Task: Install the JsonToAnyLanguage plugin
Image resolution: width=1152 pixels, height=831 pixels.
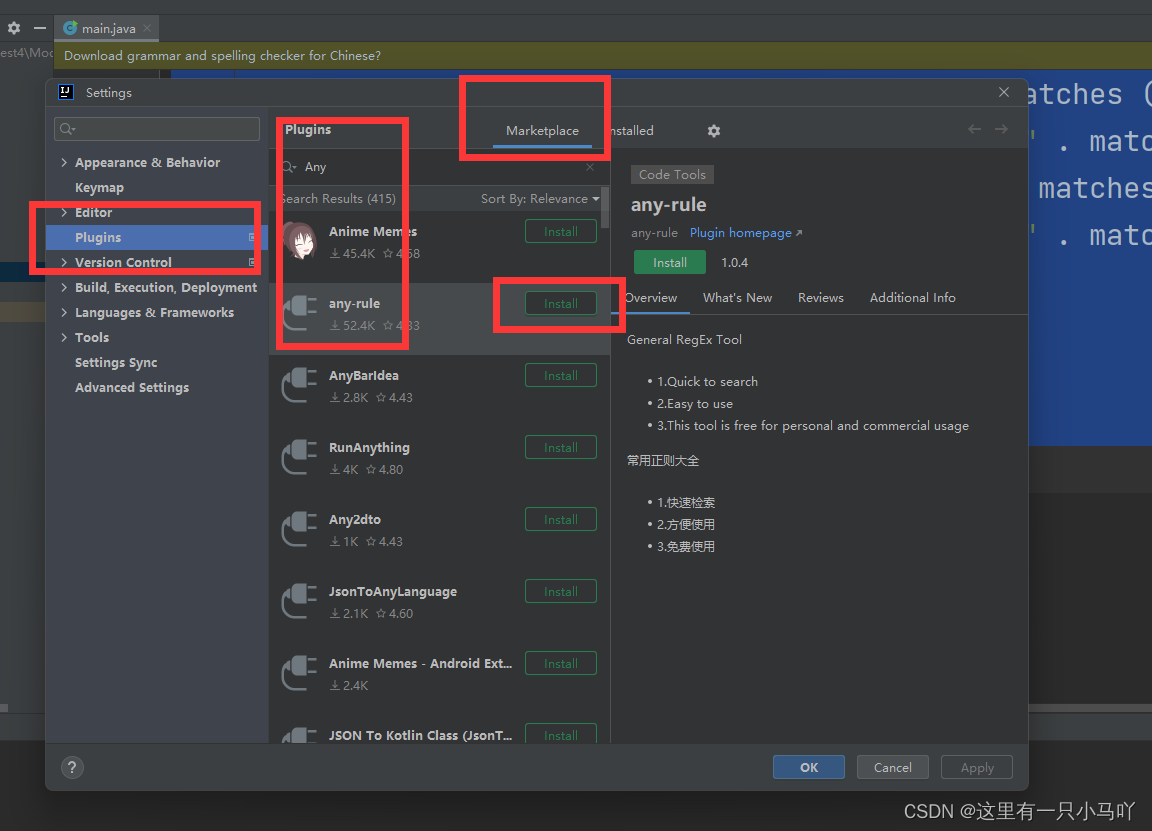Action: pyautogui.click(x=561, y=591)
